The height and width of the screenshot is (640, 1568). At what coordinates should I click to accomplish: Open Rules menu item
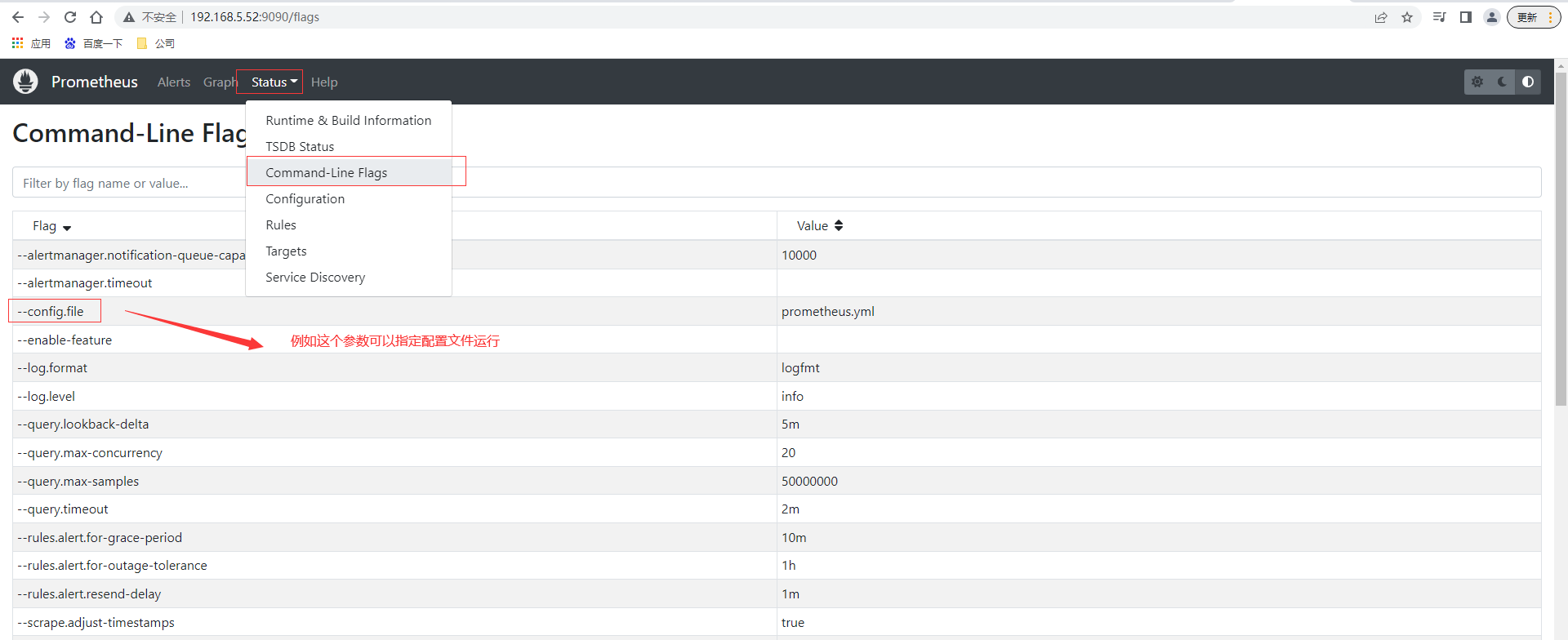coord(349,224)
